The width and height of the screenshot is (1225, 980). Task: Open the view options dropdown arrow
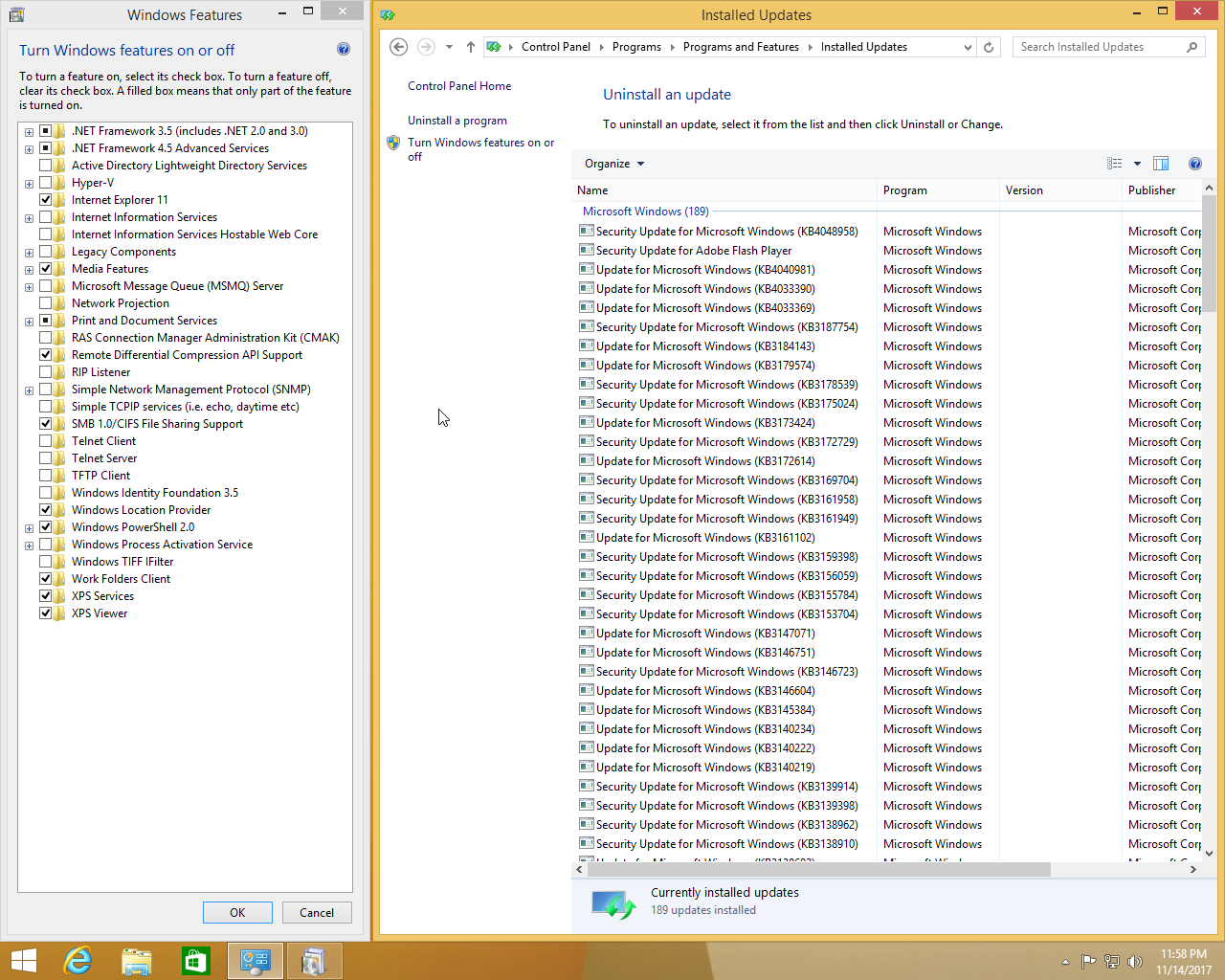1137,164
